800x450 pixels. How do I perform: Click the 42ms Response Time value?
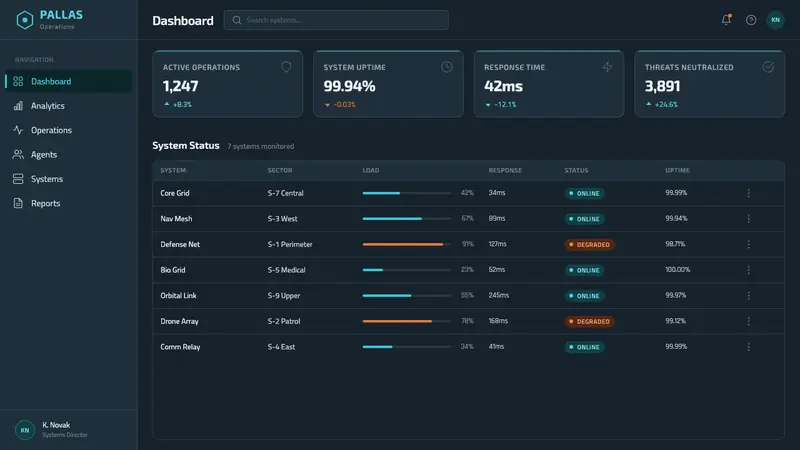tap(504, 86)
